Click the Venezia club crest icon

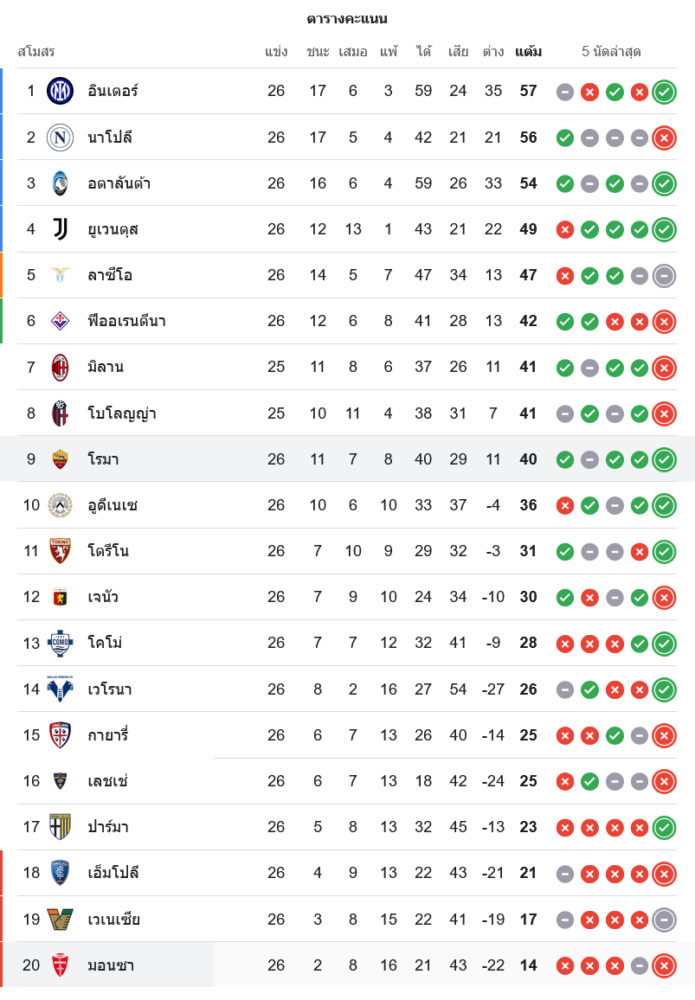[60, 919]
